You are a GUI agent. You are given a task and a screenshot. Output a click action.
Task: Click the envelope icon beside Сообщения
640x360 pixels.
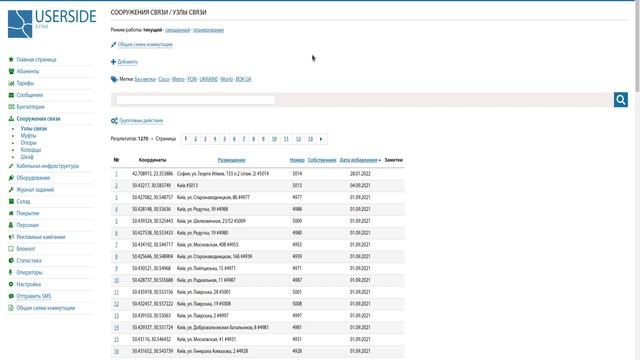[x=11, y=95]
